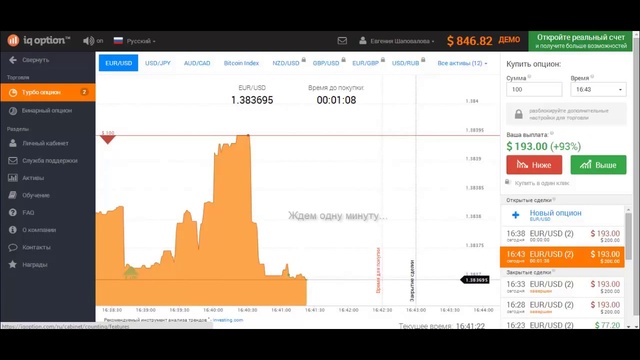Image resolution: width=640 pixels, height=360 pixels.
Task: Select the 16:33 EUR/USD closed deal
Action: coord(562,287)
